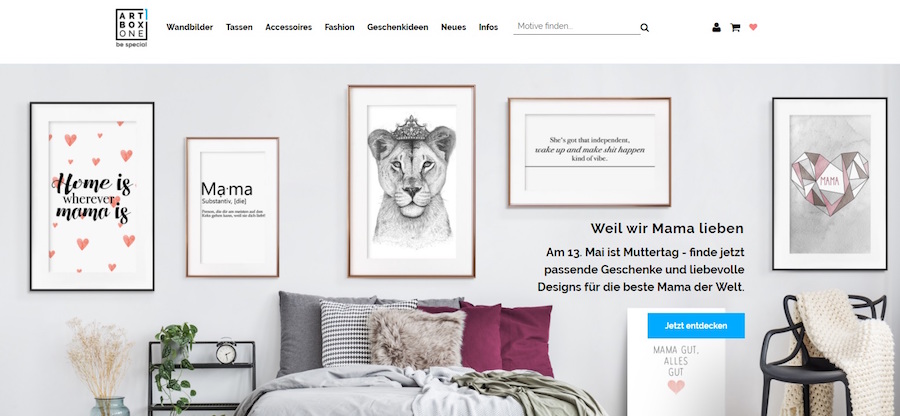Select the 'make shit happen' quote poster
Viewport: 900px width, 416px height.
[x=589, y=152]
